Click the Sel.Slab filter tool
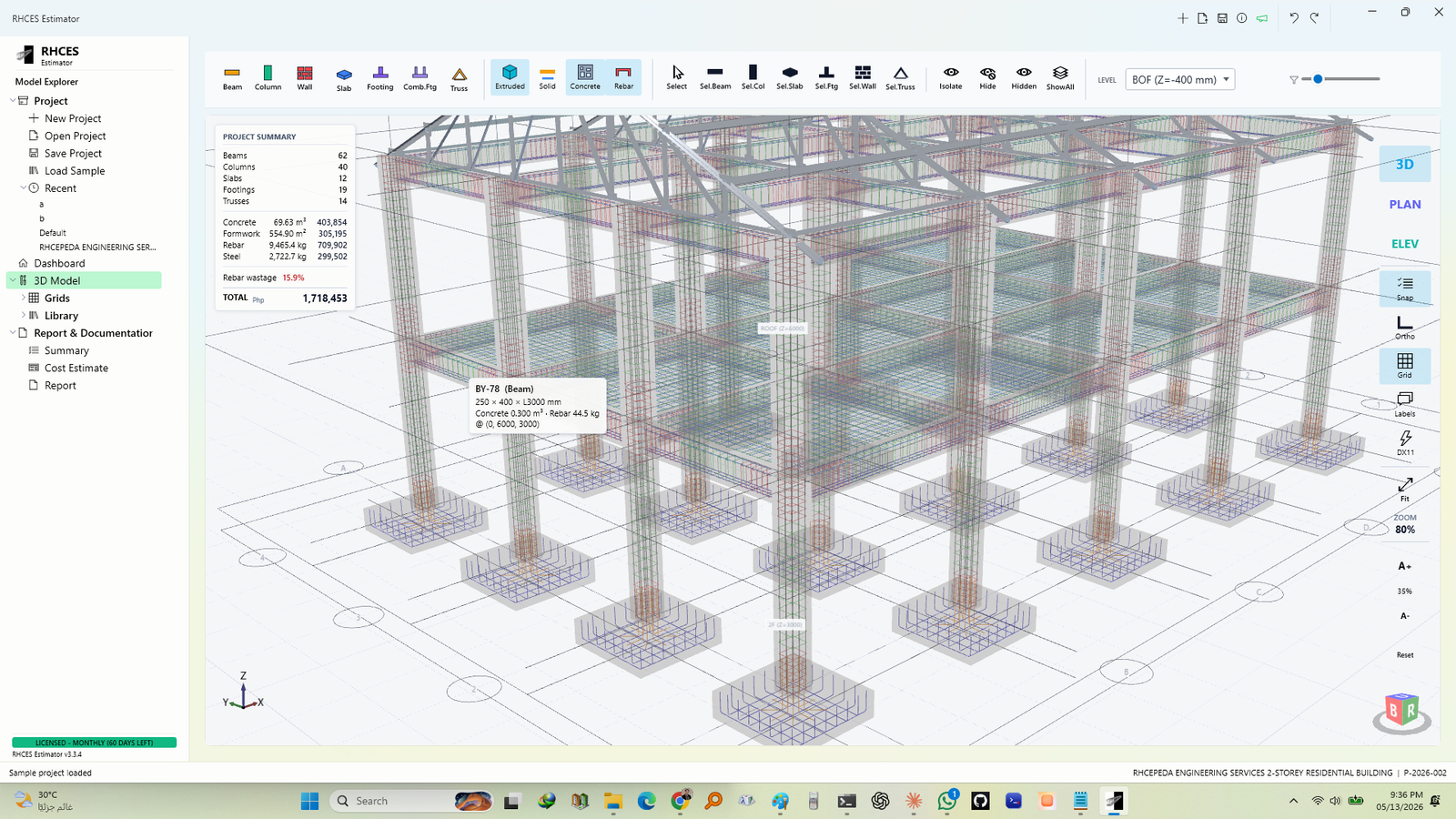The image size is (1456, 819). [x=790, y=78]
